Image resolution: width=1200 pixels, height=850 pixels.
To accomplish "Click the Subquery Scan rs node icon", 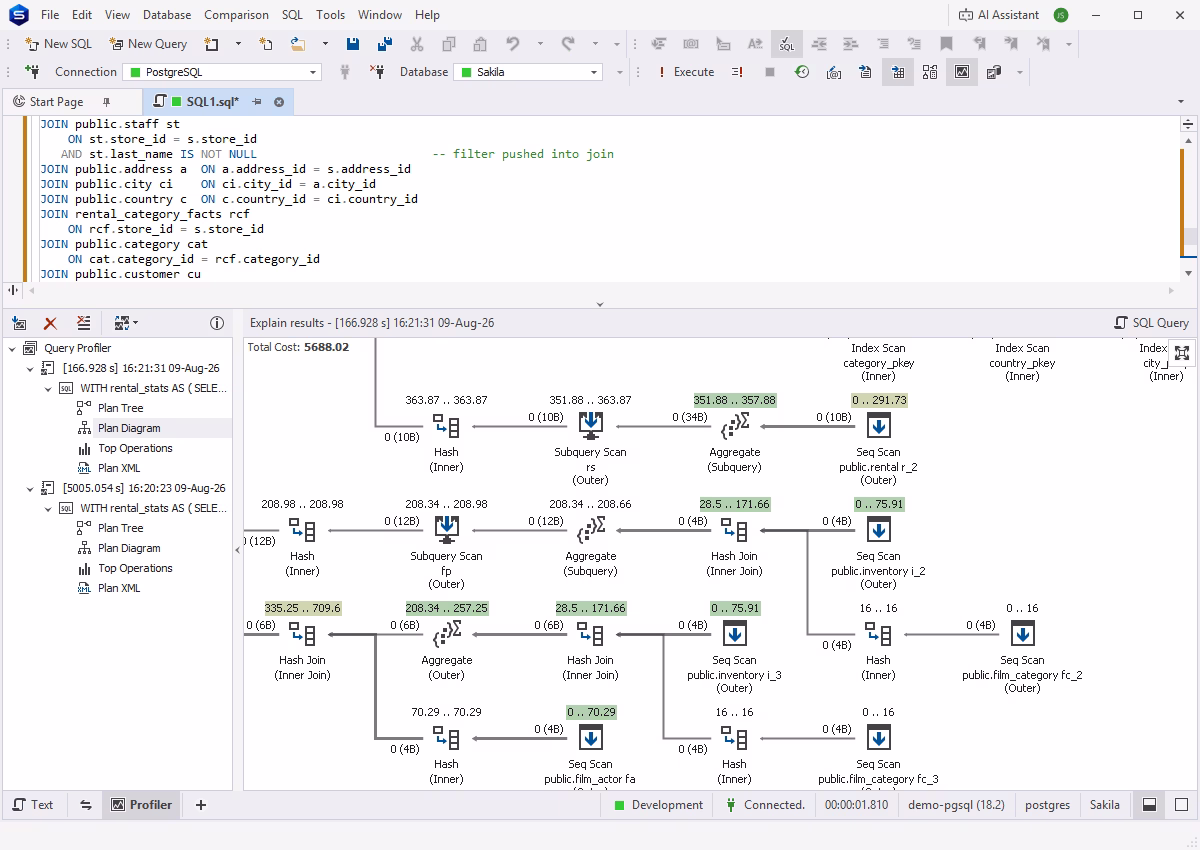I will click(590, 427).
